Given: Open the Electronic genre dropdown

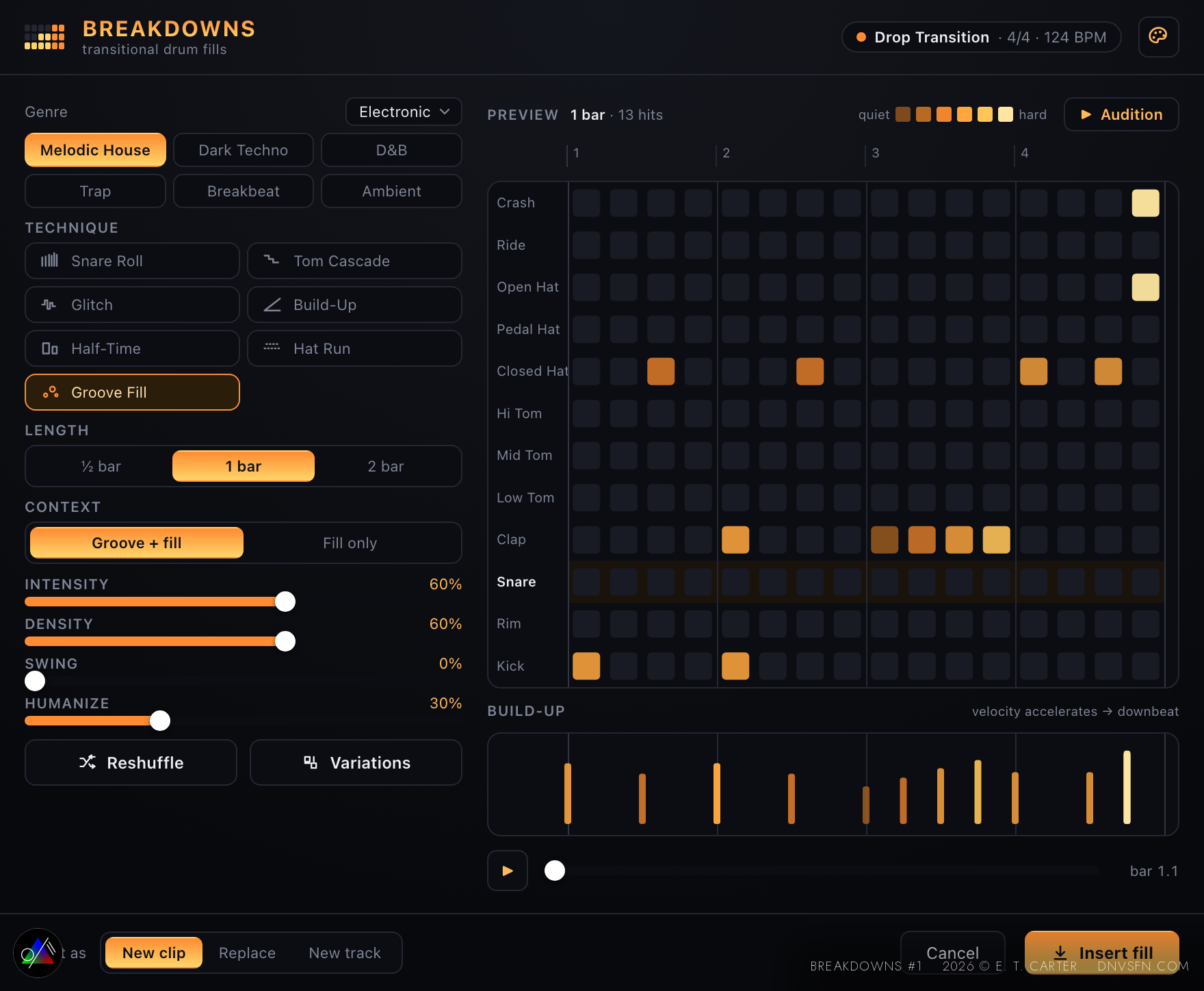Looking at the screenshot, I should click(x=404, y=112).
